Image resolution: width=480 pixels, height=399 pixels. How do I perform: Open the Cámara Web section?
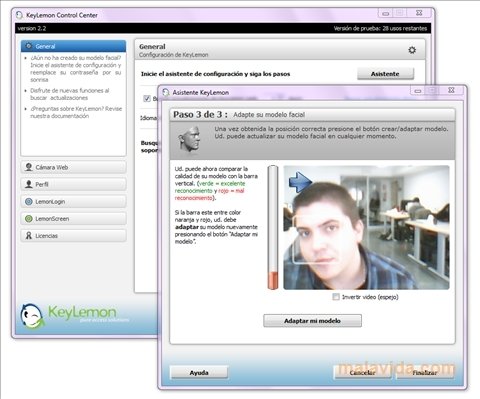[x=73, y=167]
